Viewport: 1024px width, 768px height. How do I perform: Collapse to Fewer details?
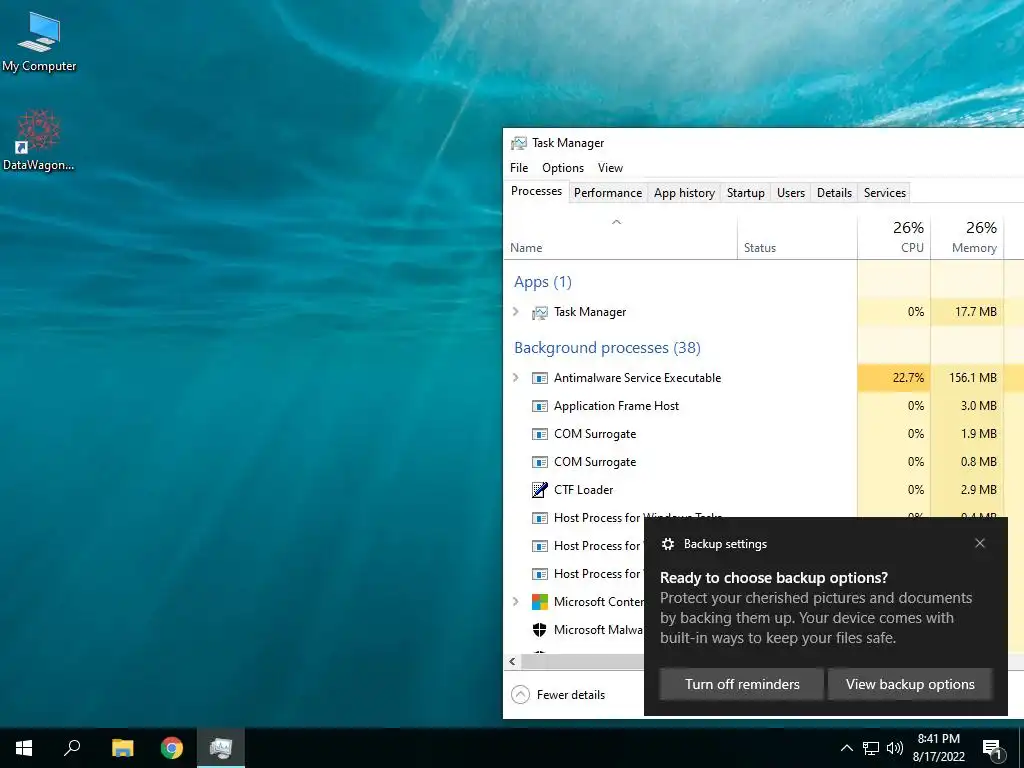point(558,695)
